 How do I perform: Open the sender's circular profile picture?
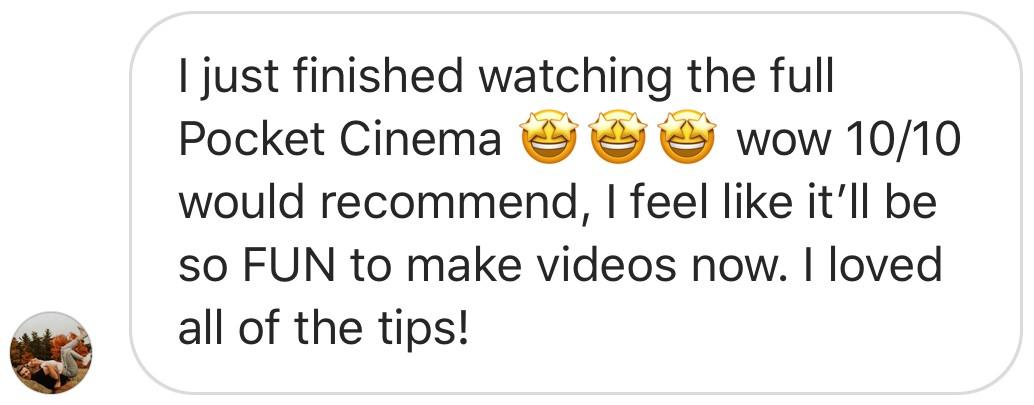pyautogui.click(x=51, y=353)
